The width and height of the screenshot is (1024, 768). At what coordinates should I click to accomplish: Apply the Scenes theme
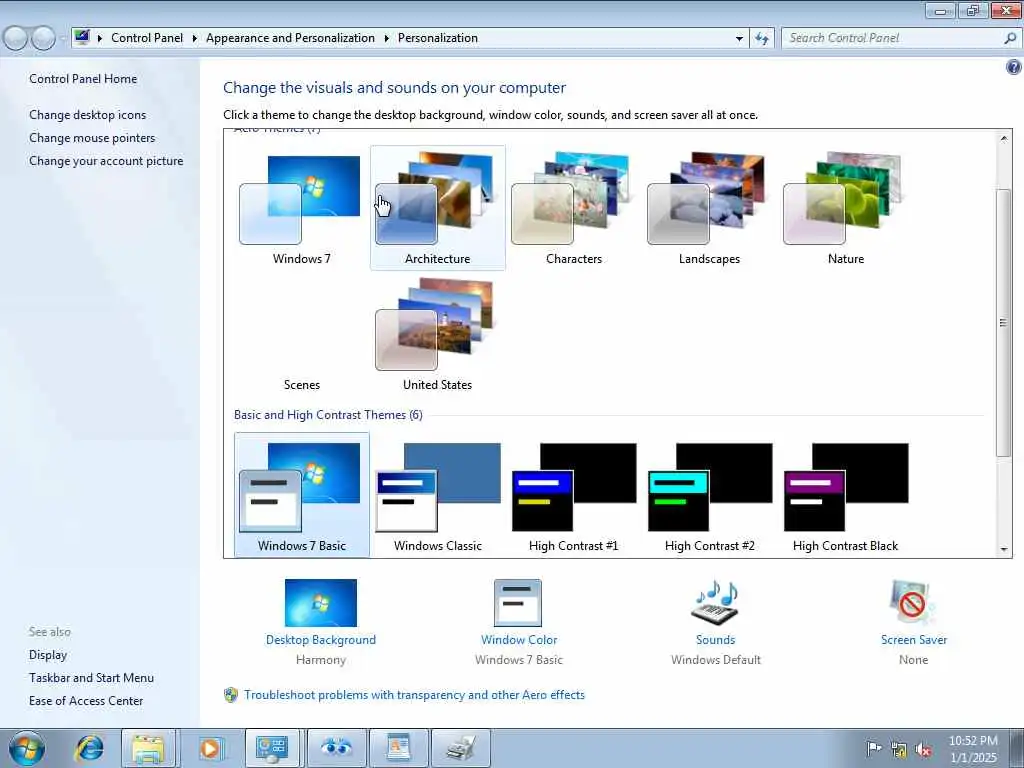tap(301, 334)
